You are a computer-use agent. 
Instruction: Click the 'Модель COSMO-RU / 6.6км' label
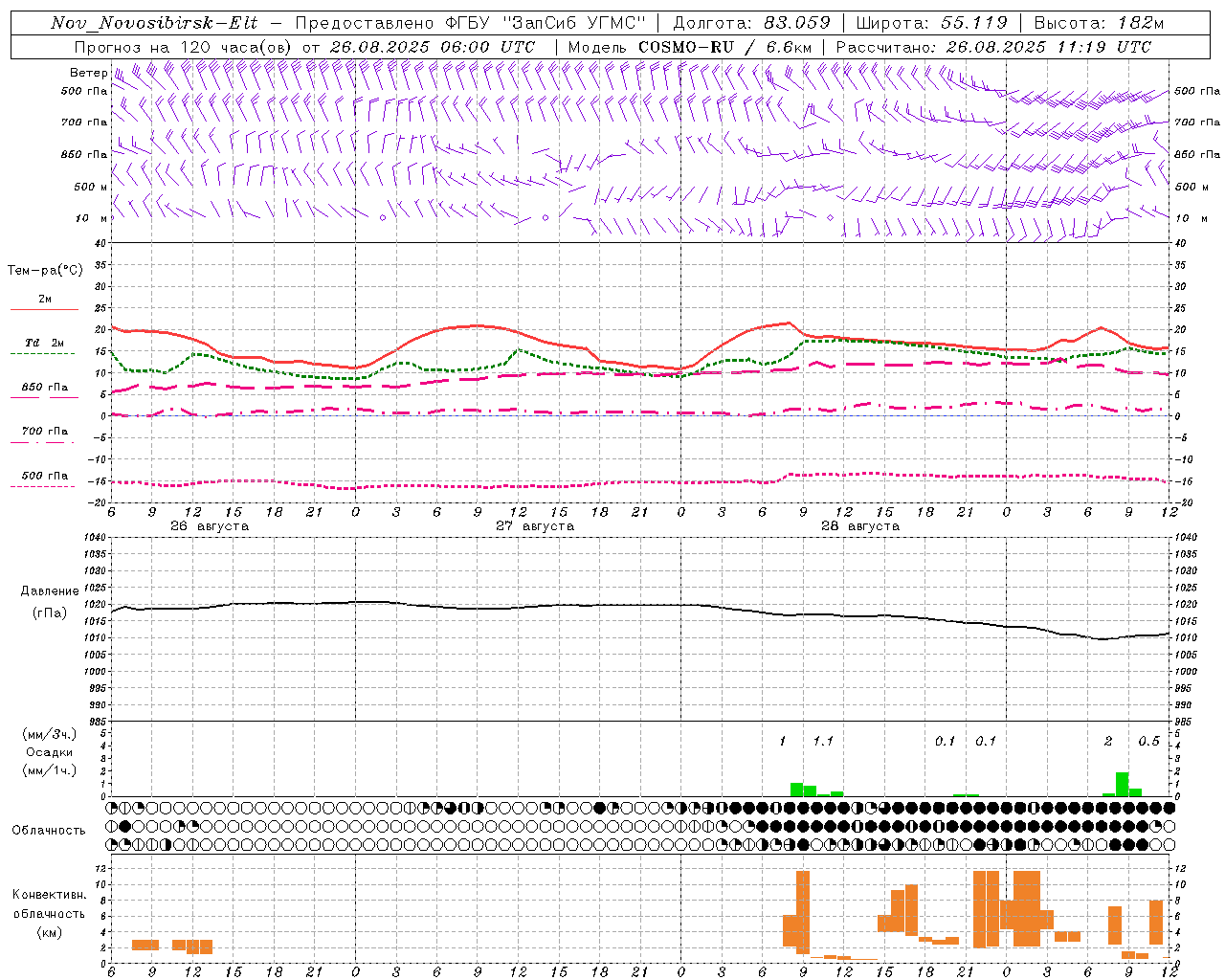[690, 47]
